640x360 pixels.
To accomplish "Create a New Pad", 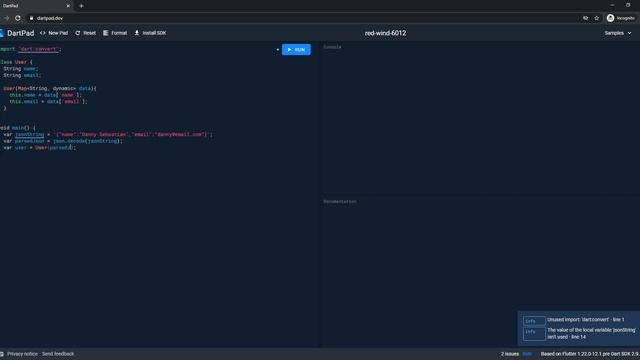I will (54, 33).
